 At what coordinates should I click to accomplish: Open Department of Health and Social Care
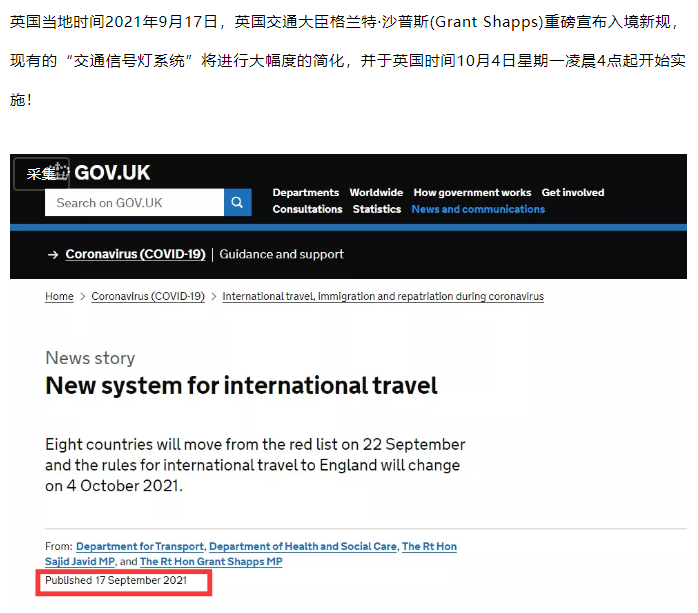(302, 547)
